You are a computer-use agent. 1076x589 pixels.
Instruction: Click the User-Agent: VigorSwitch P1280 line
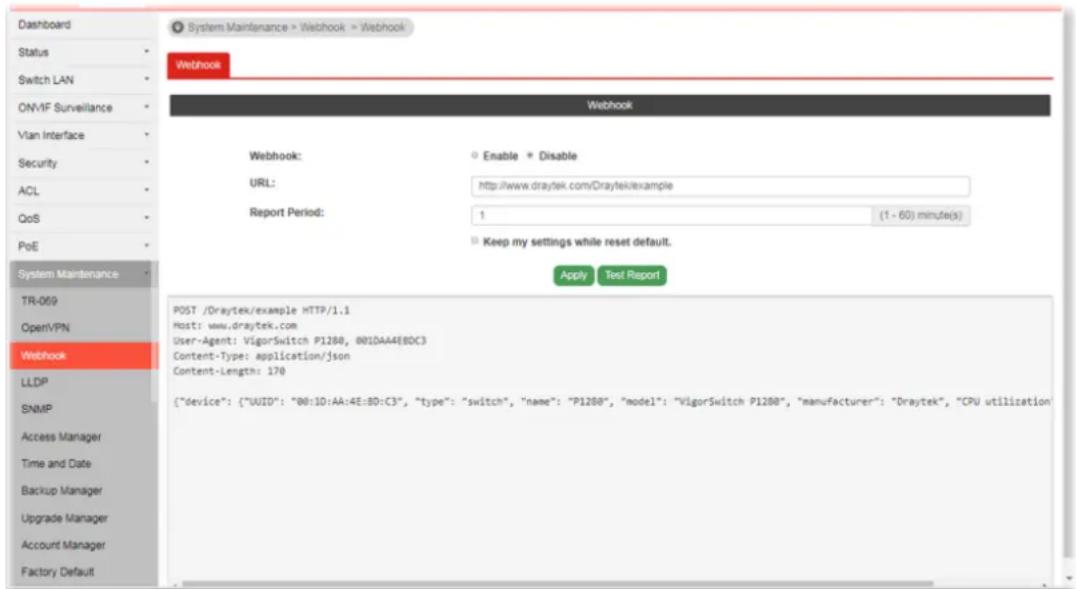tap(299, 340)
